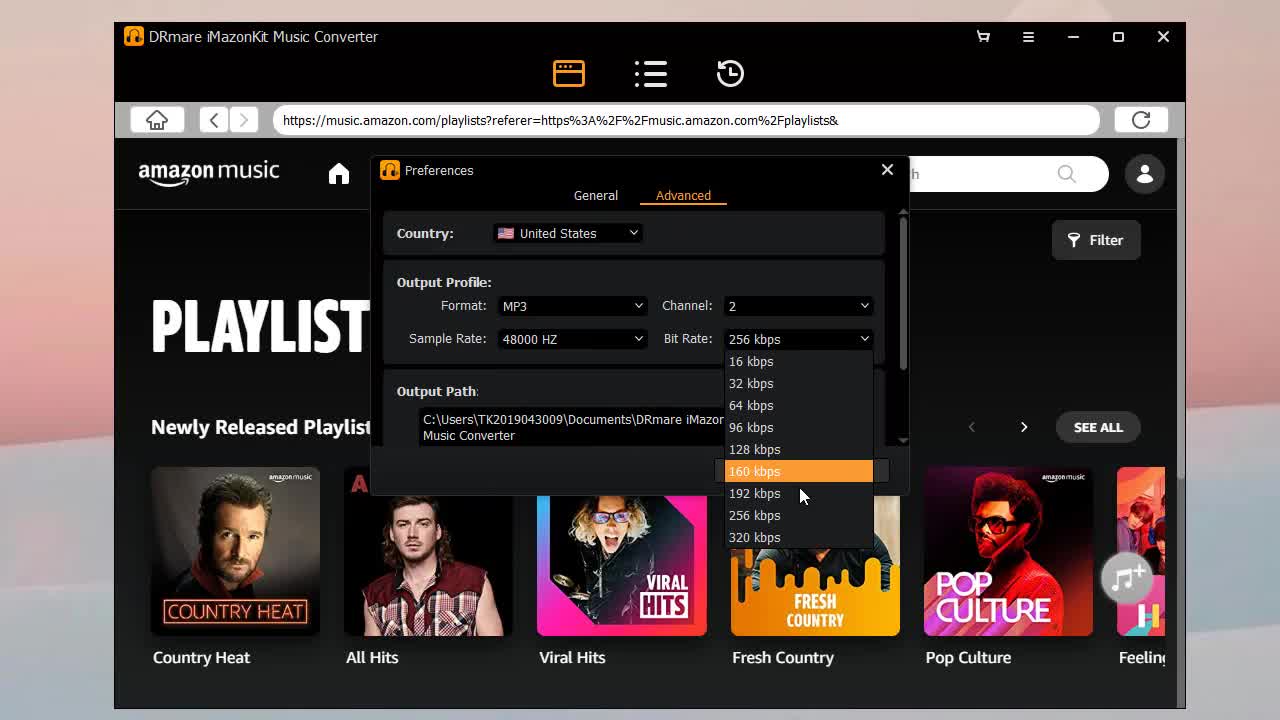Open the All Hits playlist cover
Image resolution: width=1280 pixels, height=720 pixels.
pos(428,565)
